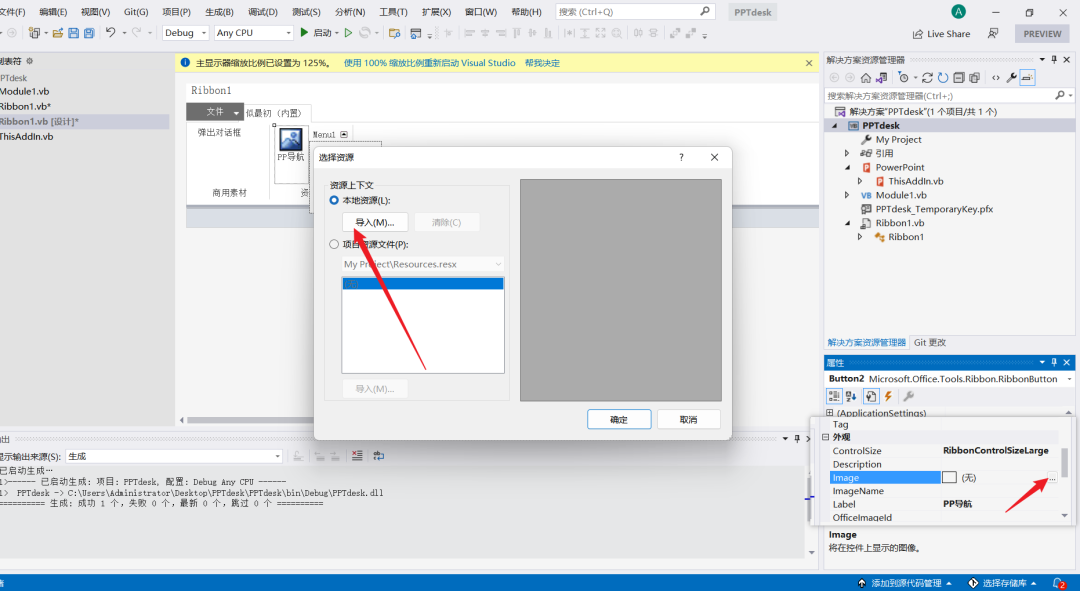Click PP导航 button image in Ribbon designer
Image resolution: width=1080 pixels, height=591 pixels.
coord(291,139)
